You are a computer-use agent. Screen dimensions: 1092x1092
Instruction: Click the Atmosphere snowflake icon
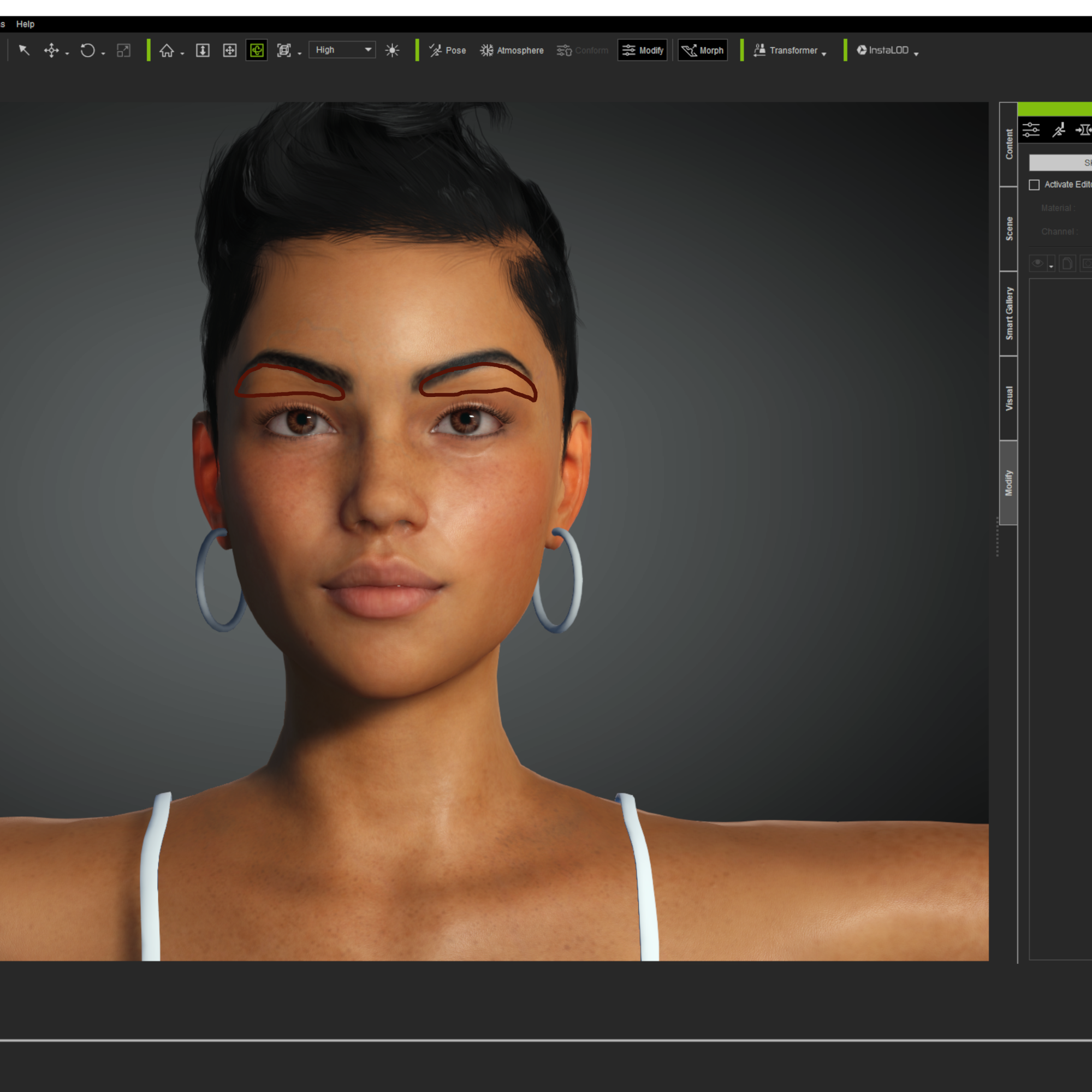pyautogui.click(x=486, y=50)
